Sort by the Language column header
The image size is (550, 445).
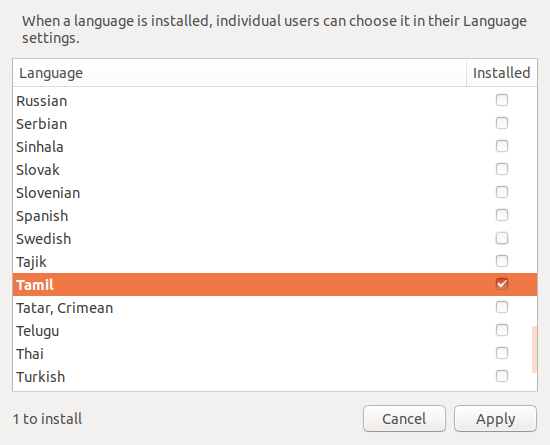(x=240, y=73)
